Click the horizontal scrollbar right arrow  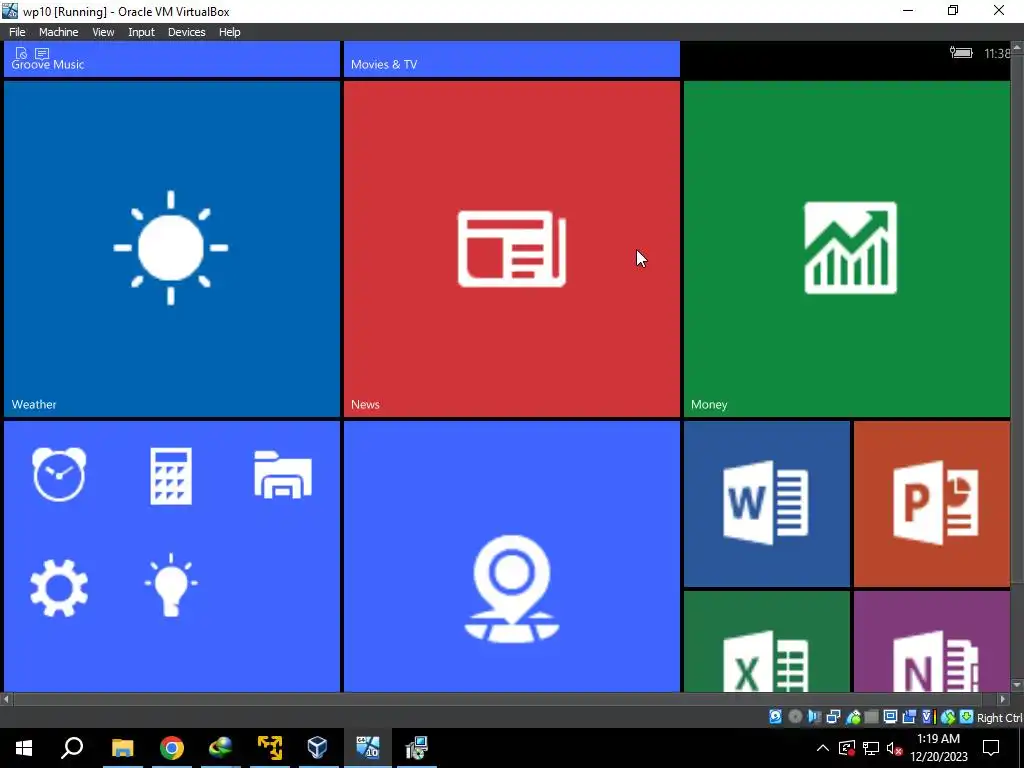pos(1002,699)
